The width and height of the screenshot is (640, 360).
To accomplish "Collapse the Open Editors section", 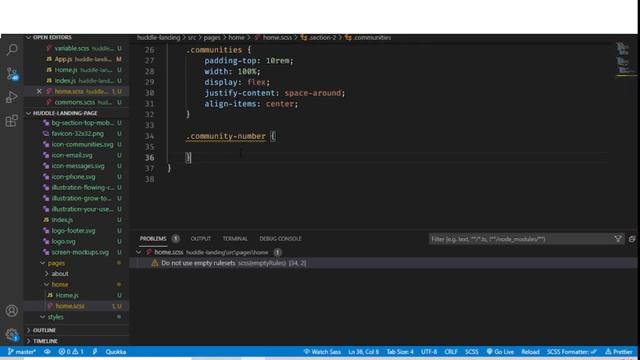I will point(52,38).
